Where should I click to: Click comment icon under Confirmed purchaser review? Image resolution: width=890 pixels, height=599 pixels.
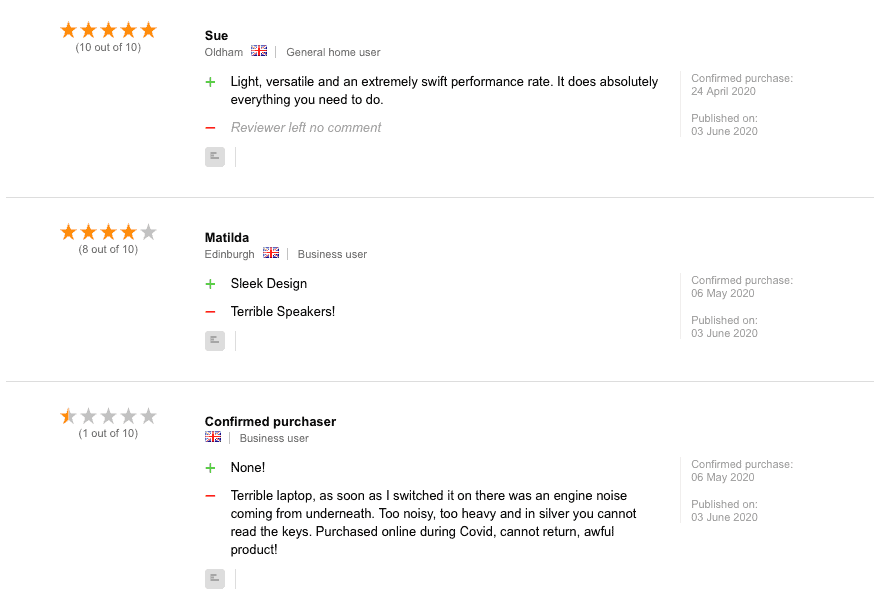215,579
